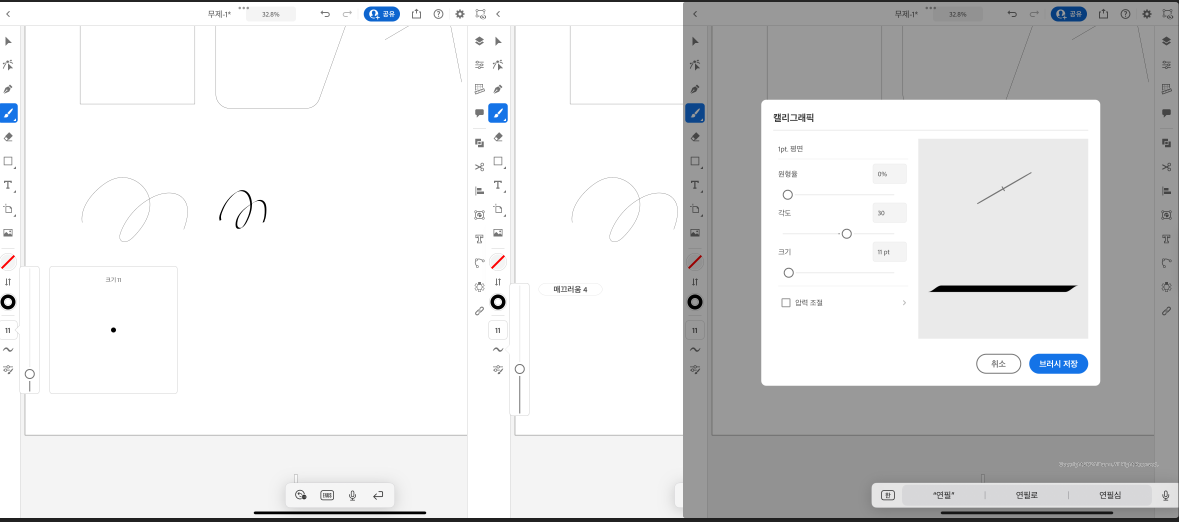
Task: Open the Comments bubble icon in the middle screenshot
Action: tap(480, 113)
